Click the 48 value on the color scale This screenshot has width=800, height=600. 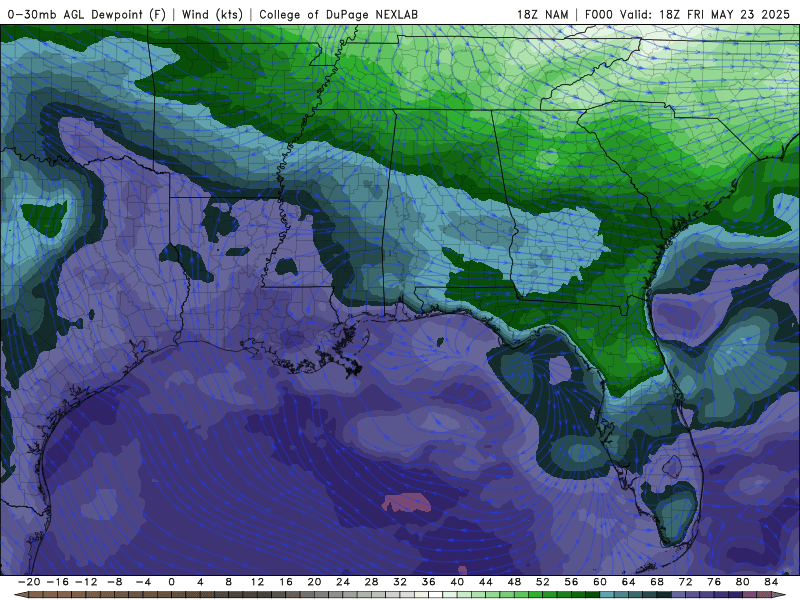(x=515, y=582)
